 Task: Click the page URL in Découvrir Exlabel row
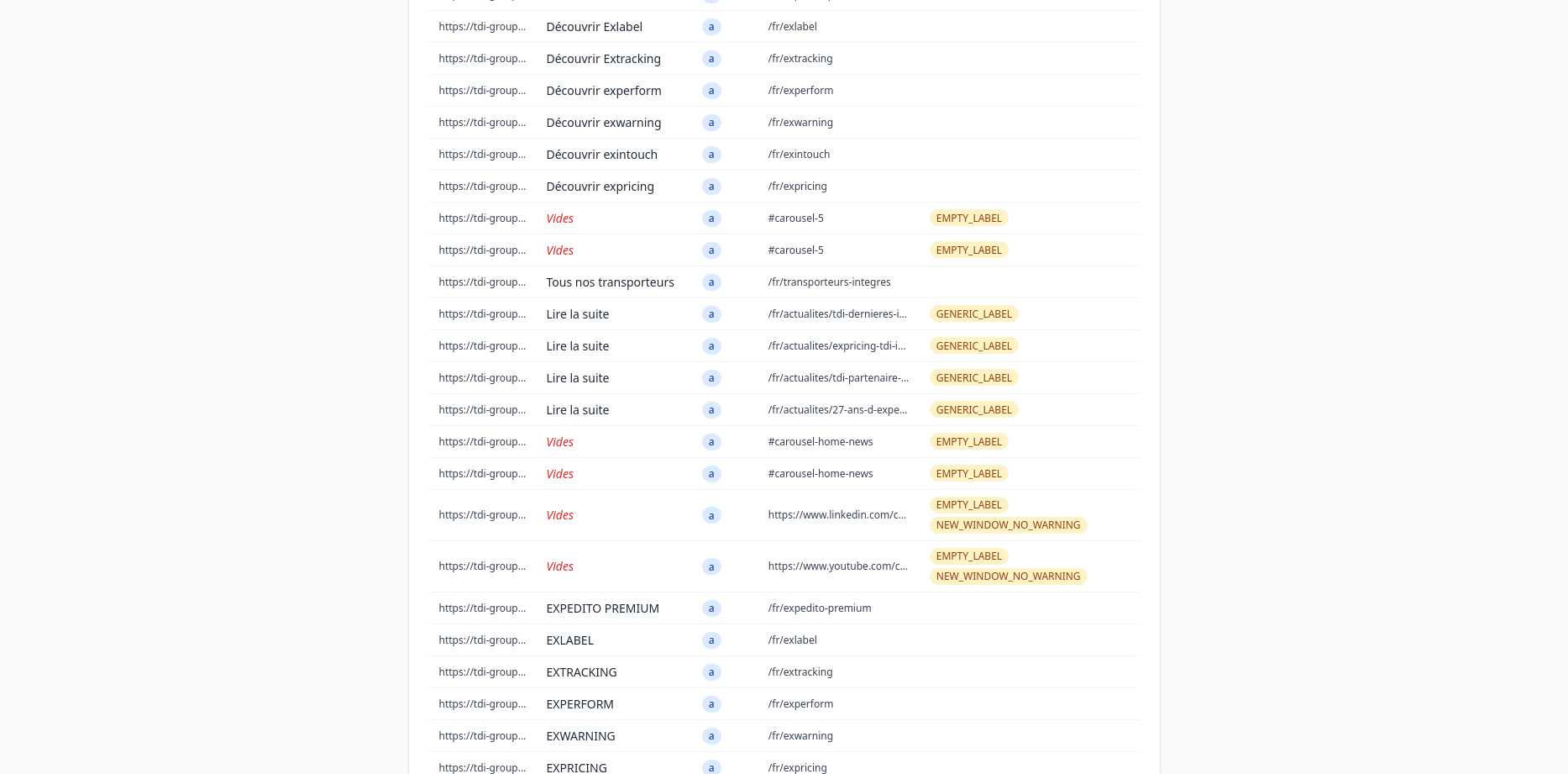(482, 27)
